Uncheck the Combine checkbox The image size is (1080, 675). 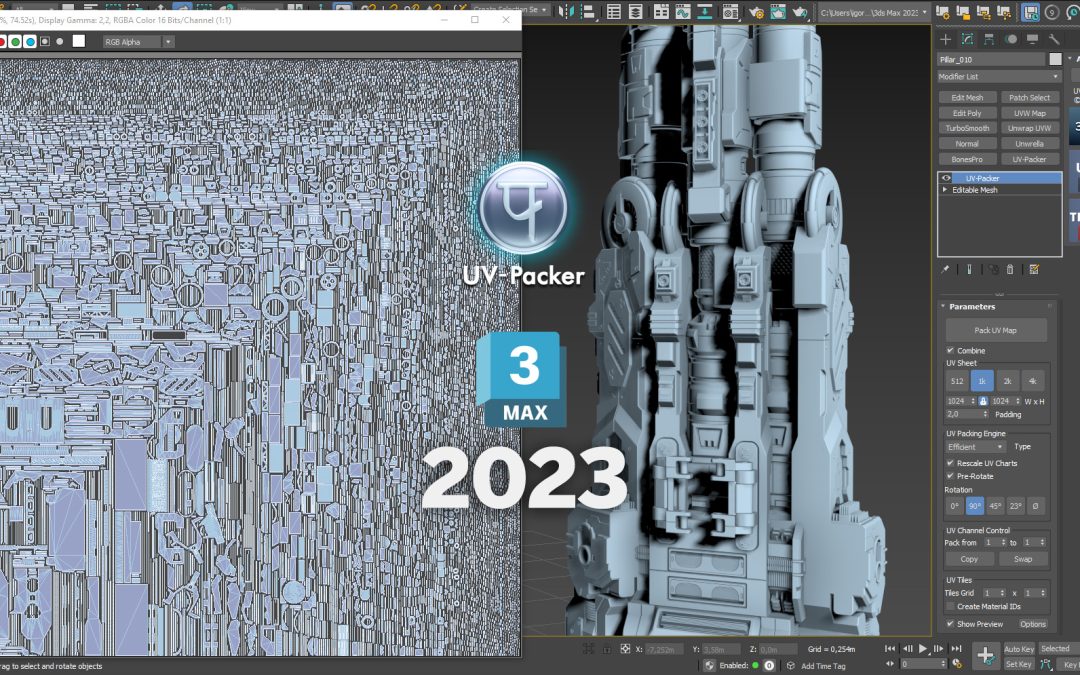pyautogui.click(x=950, y=351)
